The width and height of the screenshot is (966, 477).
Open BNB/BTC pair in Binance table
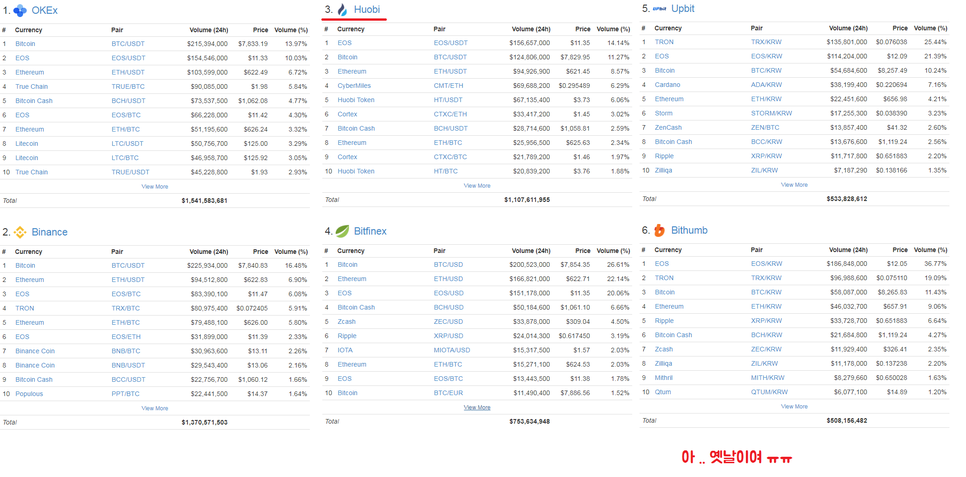[x=126, y=351]
